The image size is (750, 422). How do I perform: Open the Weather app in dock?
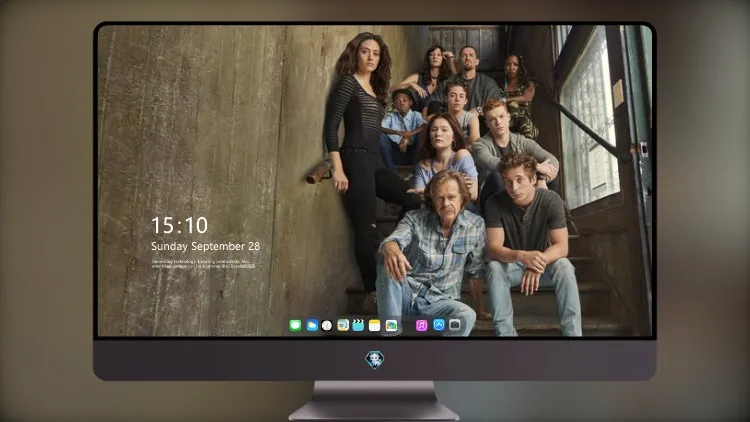tap(312, 325)
